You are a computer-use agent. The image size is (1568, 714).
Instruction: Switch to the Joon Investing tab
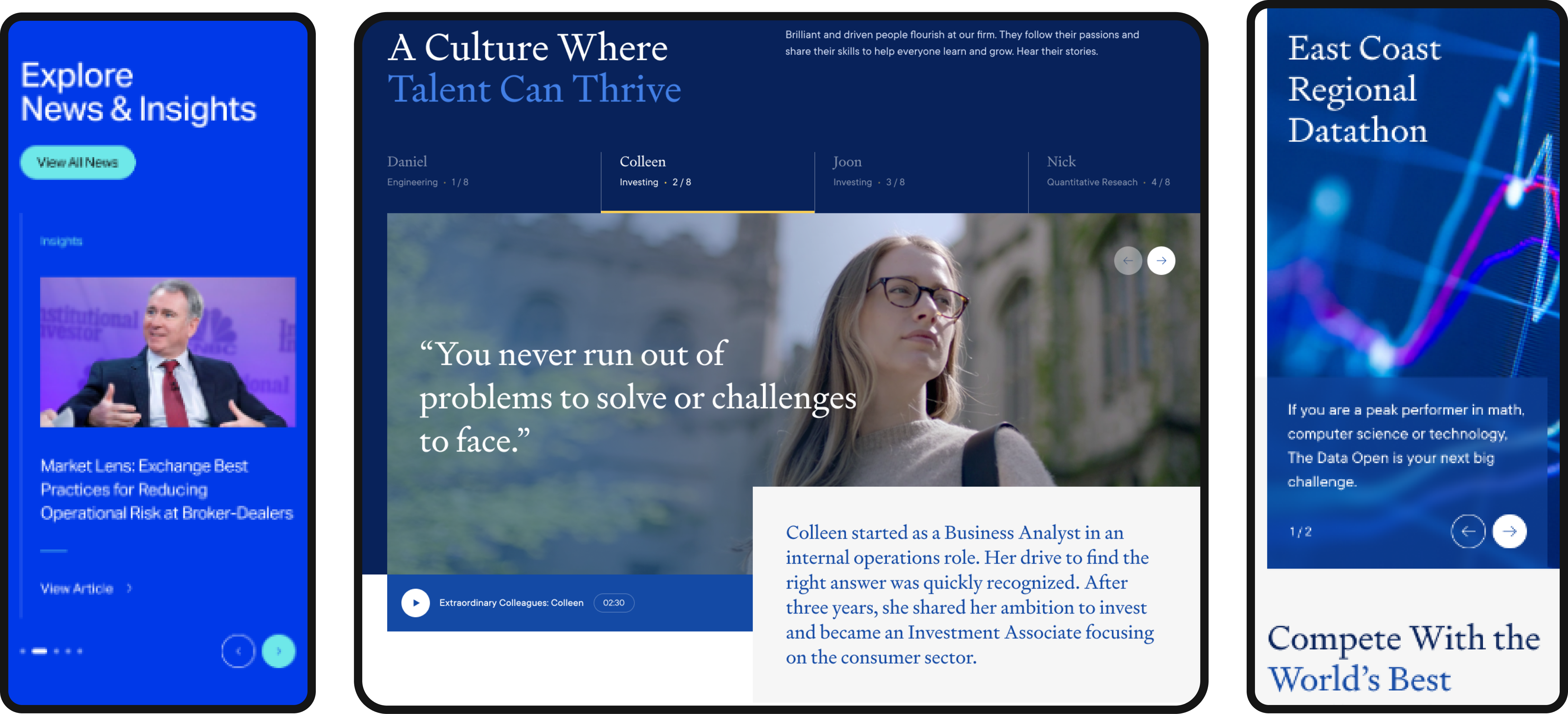(x=921, y=182)
